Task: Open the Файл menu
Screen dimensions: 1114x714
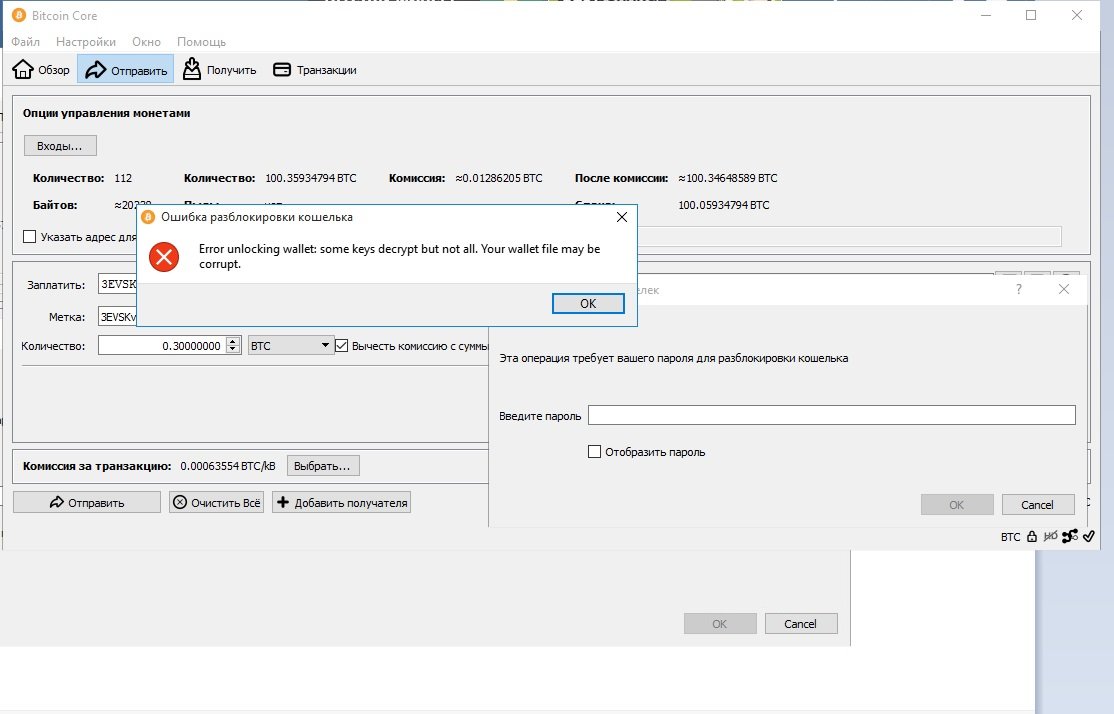Action: point(26,42)
